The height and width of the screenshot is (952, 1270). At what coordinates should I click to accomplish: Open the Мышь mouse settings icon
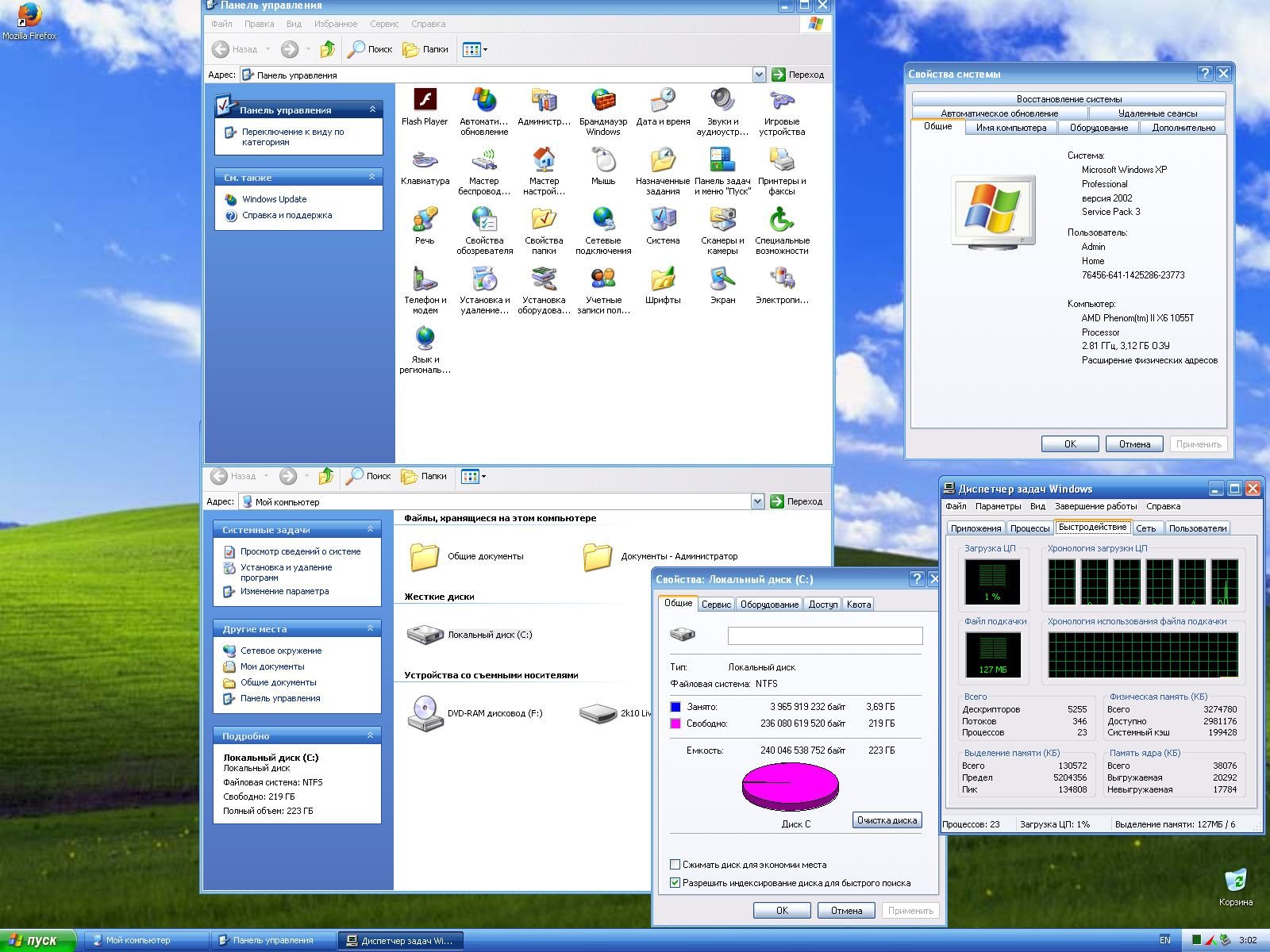pos(603,161)
